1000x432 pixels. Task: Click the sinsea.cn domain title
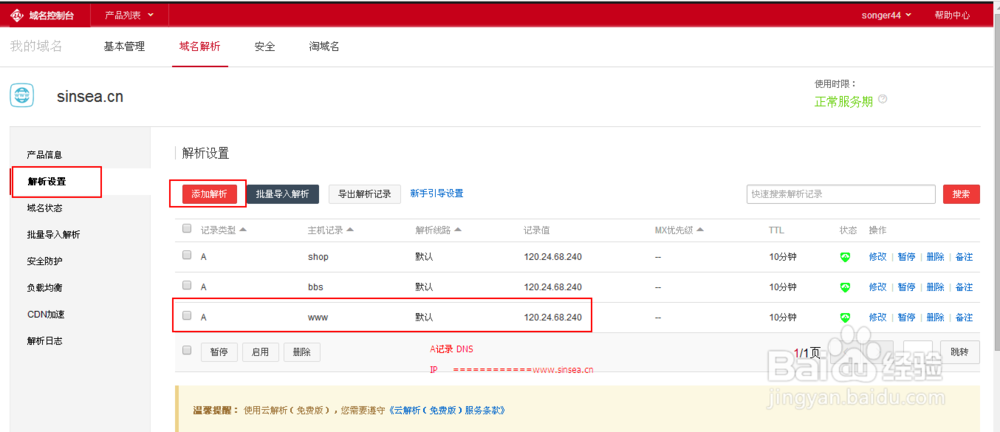90,97
